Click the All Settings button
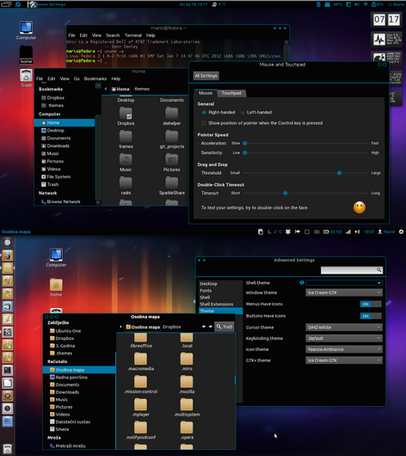Image resolution: width=406 pixels, height=456 pixels. pos(206,76)
